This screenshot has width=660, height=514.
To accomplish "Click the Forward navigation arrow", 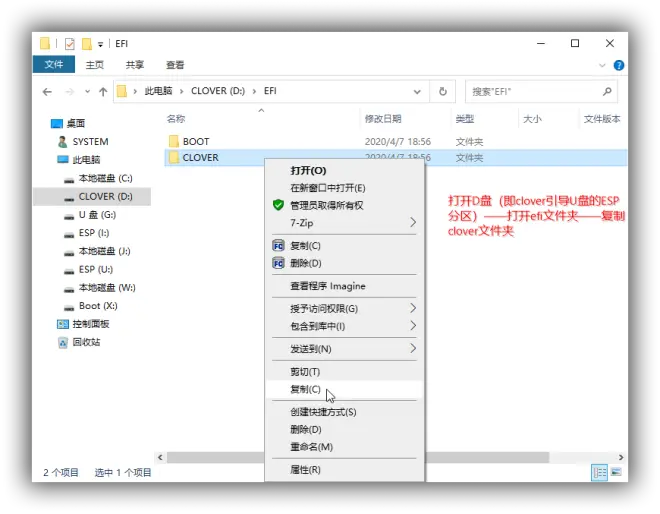I will point(69,91).
